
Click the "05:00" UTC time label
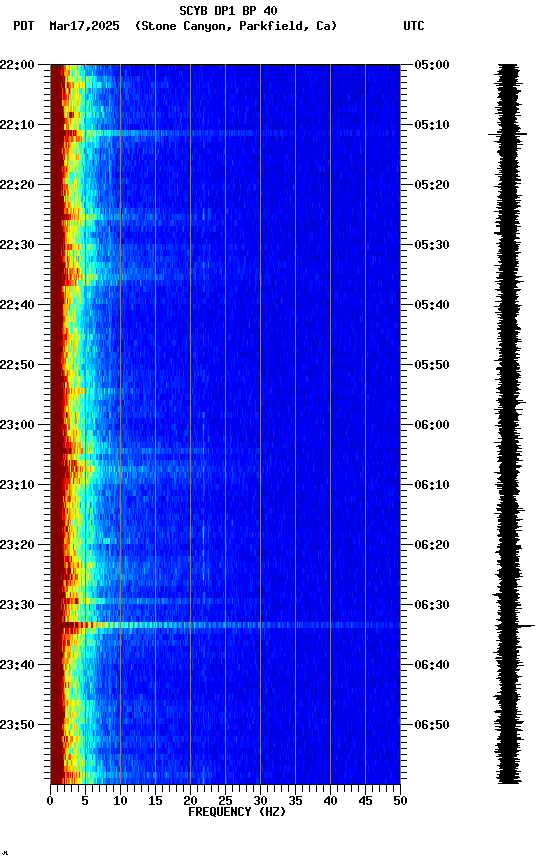432,65
